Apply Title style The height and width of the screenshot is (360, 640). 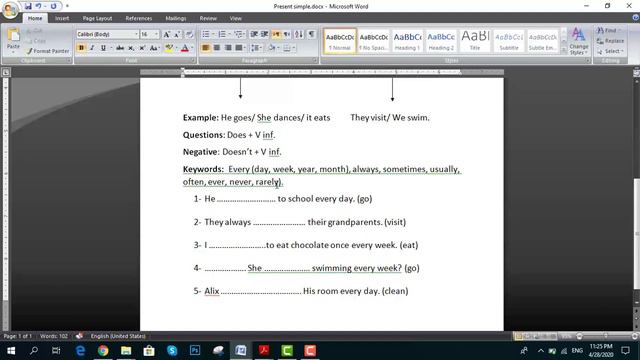point(475,41)
